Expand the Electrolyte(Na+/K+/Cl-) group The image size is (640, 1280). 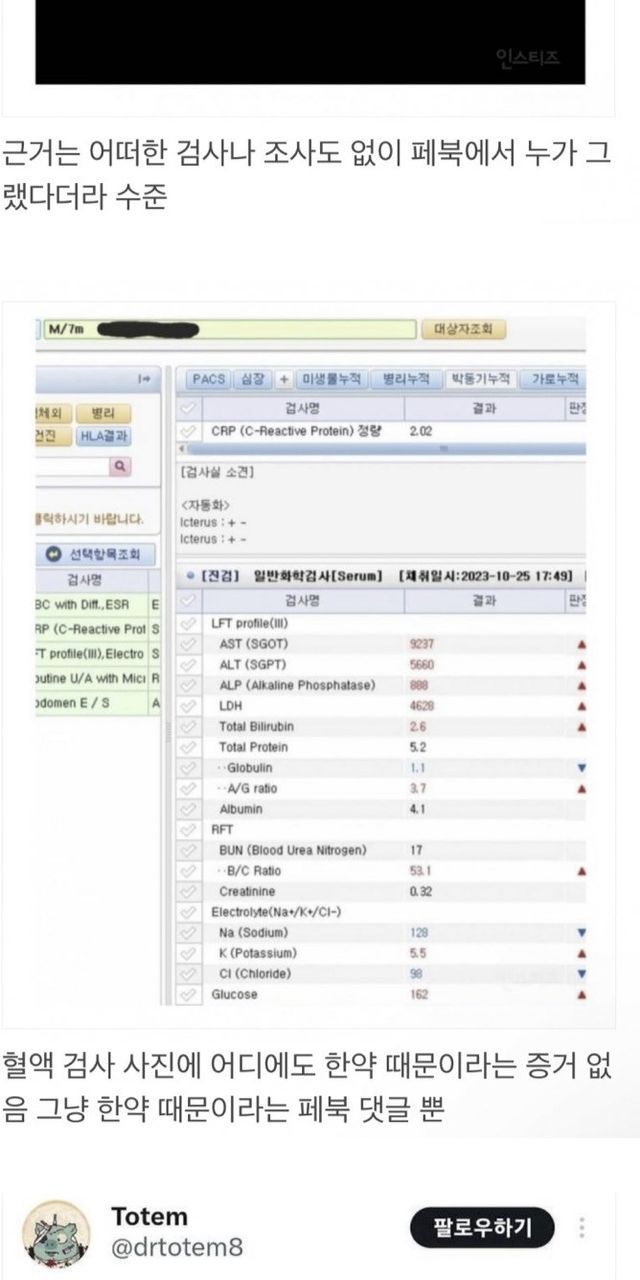coord(187,912)
